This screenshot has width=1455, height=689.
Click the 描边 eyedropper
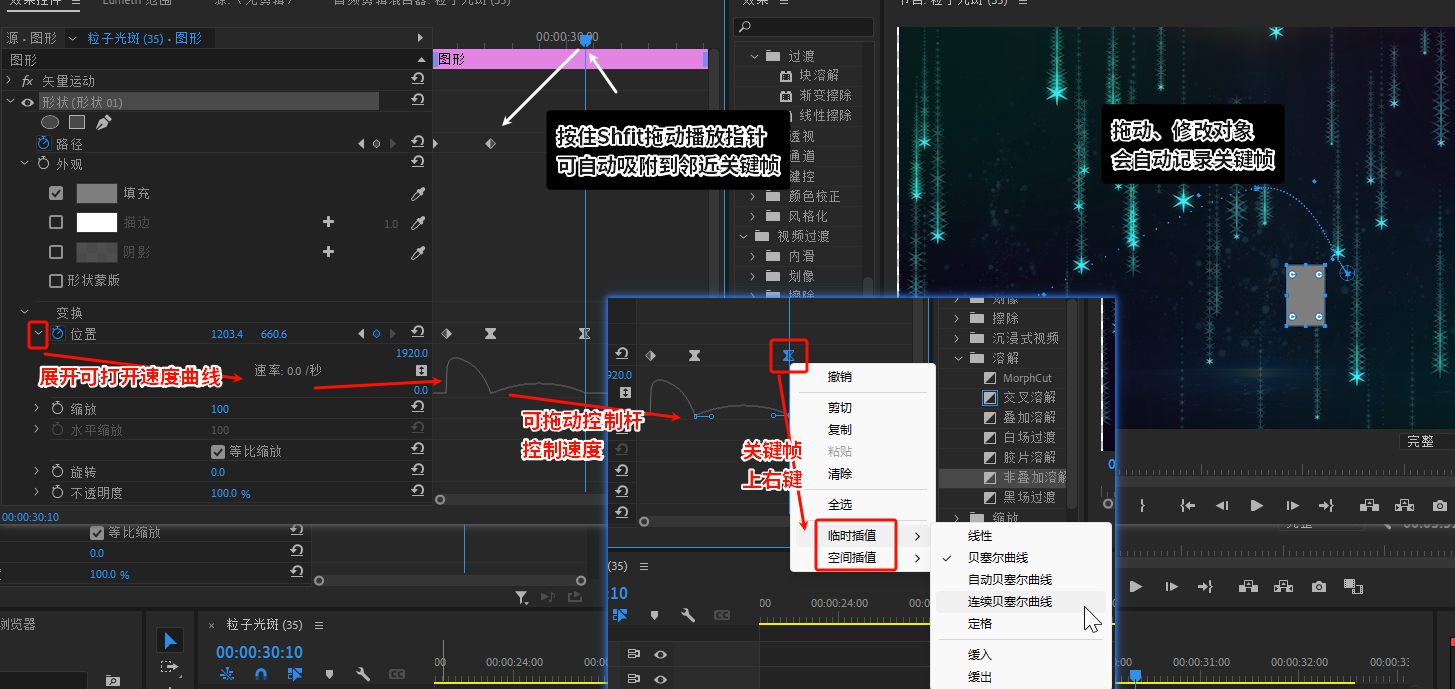[x=417, y=223]
